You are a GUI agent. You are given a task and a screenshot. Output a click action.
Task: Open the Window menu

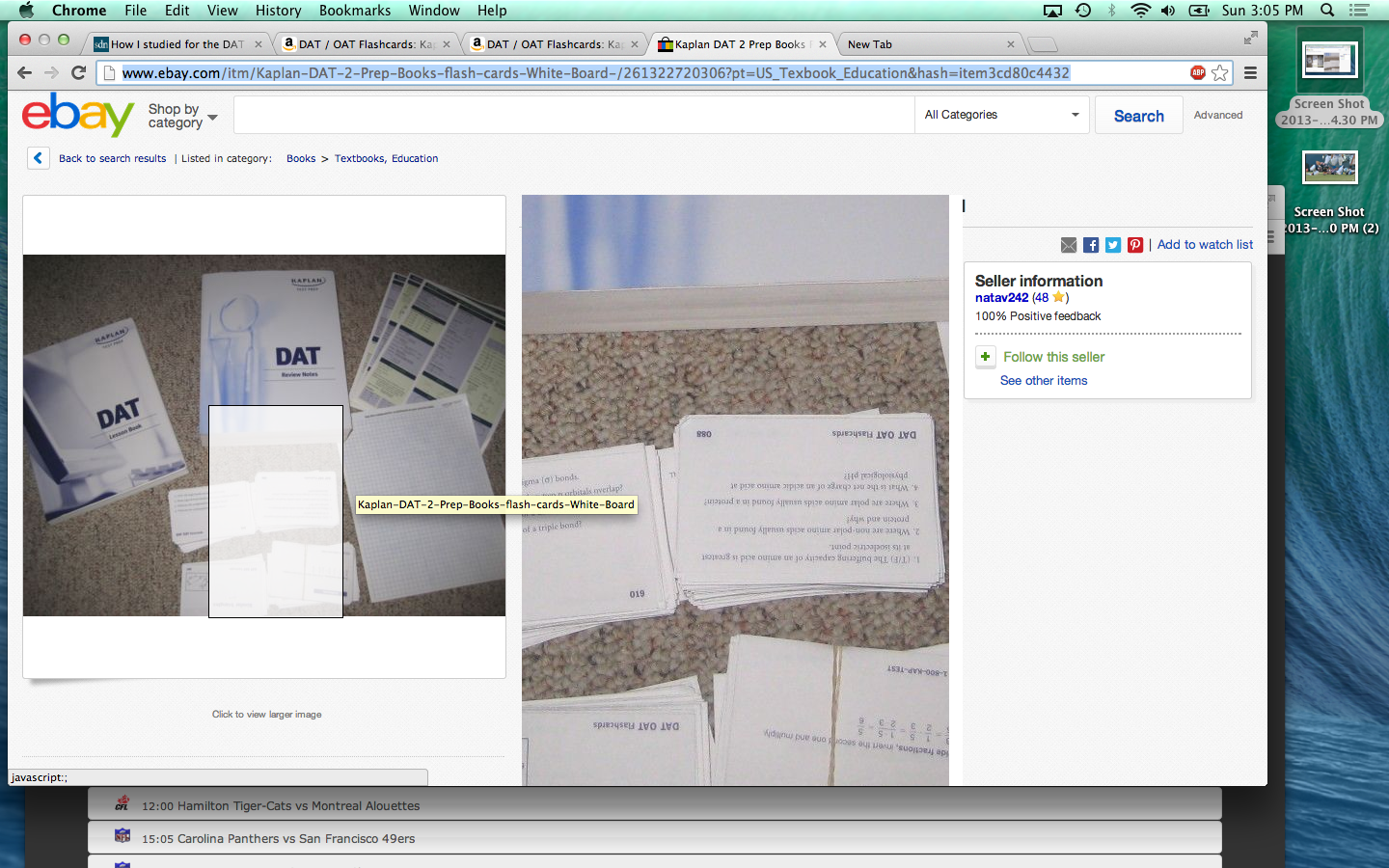(434, 11)
